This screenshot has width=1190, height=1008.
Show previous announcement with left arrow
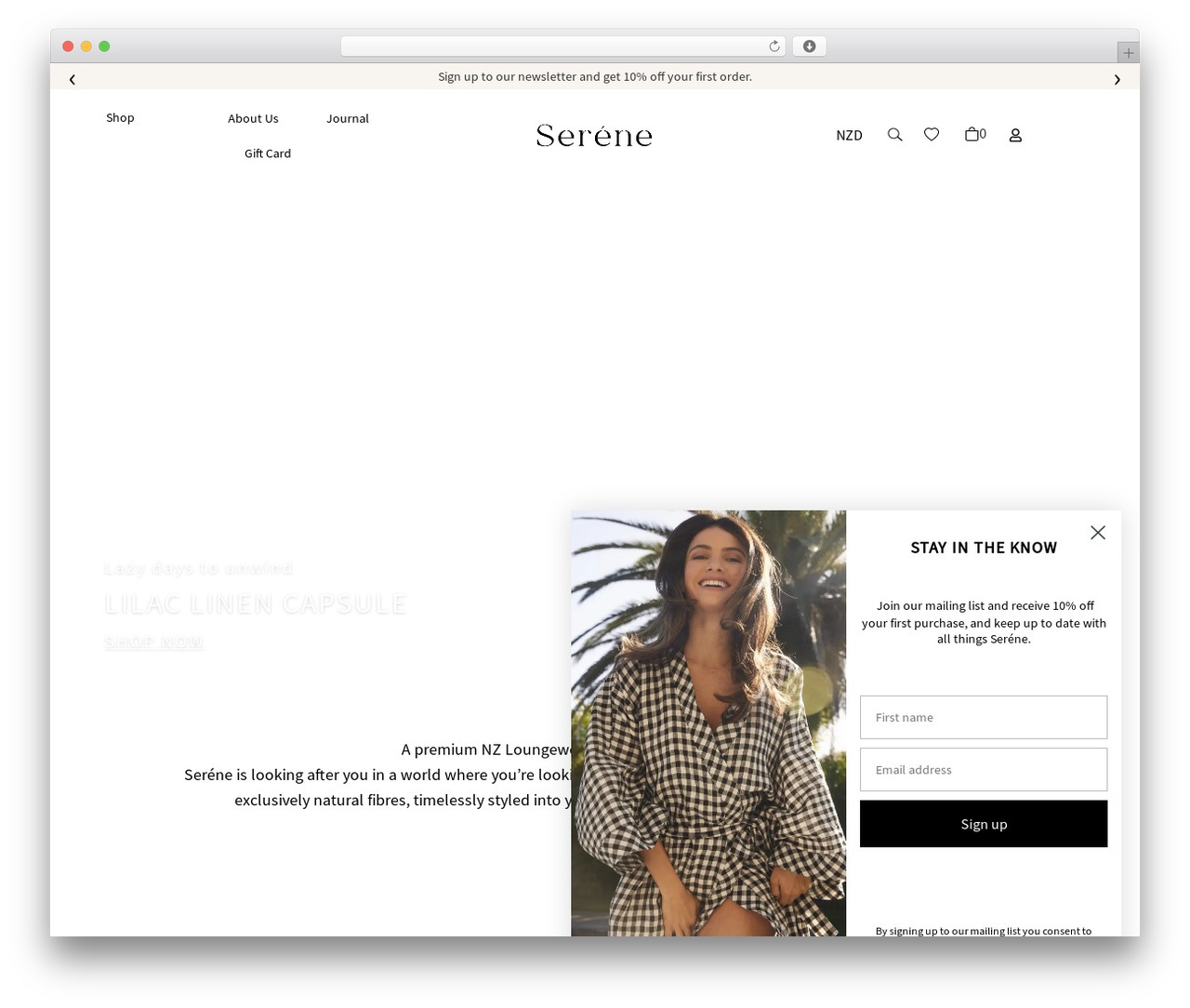pyautogui.click(x=73, y=79)
